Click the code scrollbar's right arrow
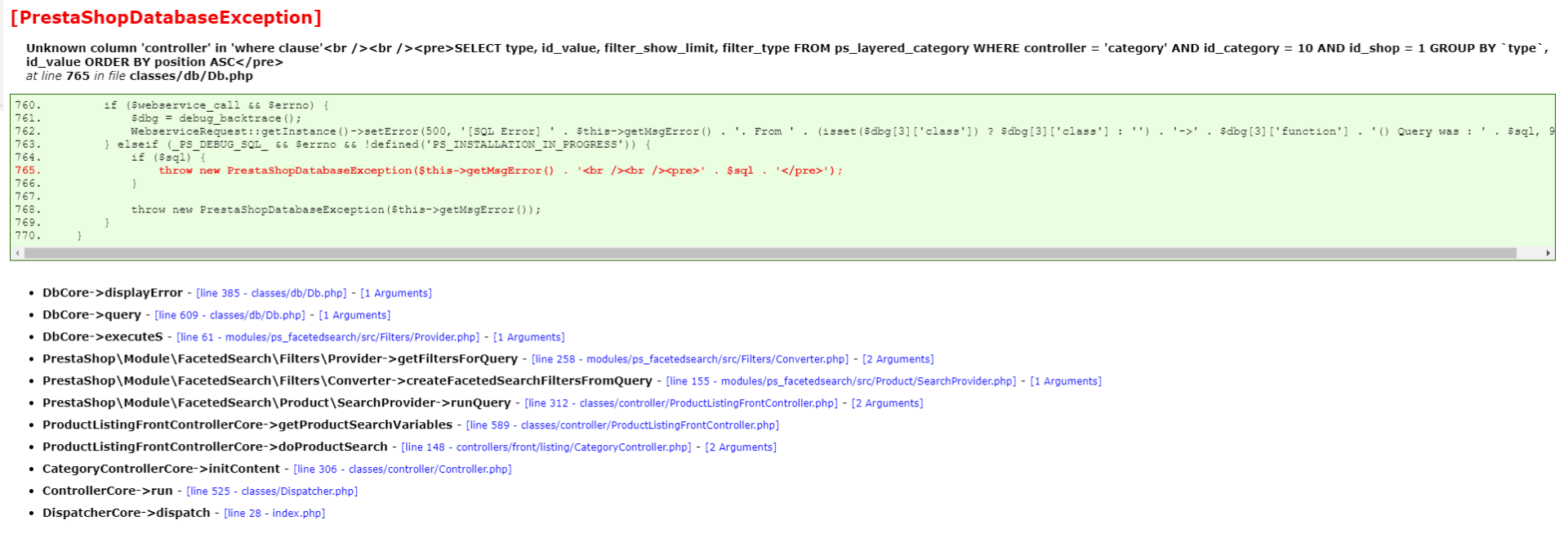Image resolution: width=1568 pixels, height=538 pixels. click(x=1548, y=253)
